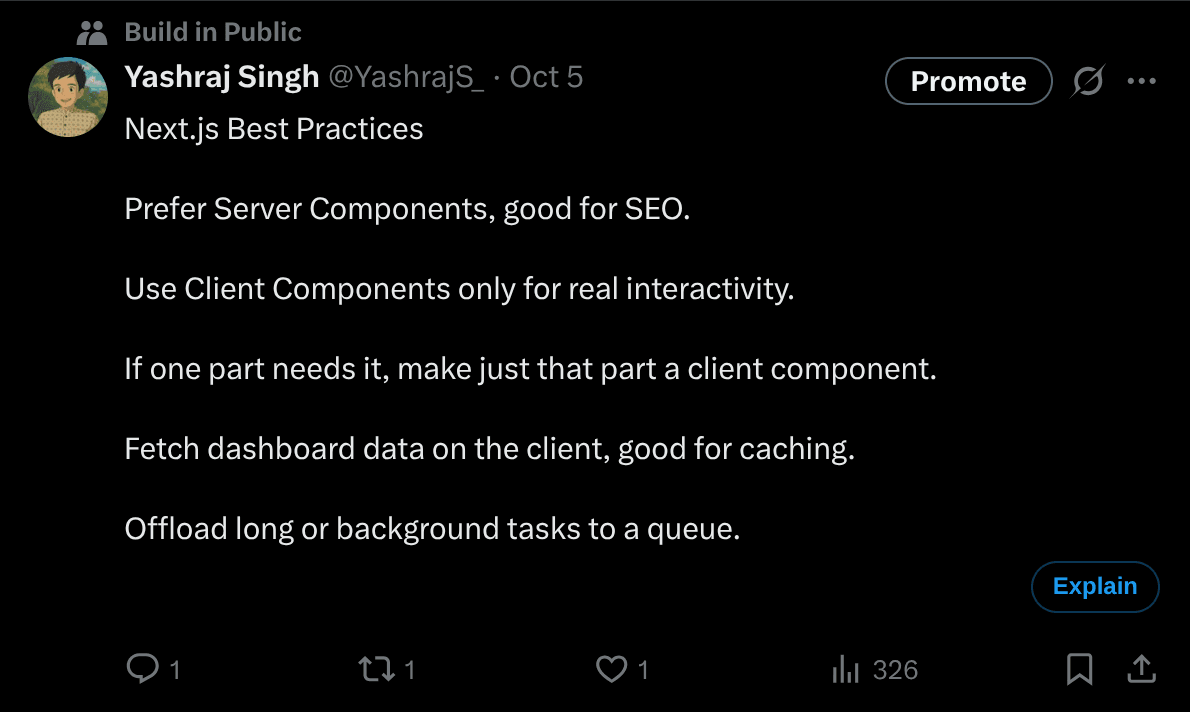
Task: Repost this tweet using the retweet icon
Action: [x=377, y=669]
